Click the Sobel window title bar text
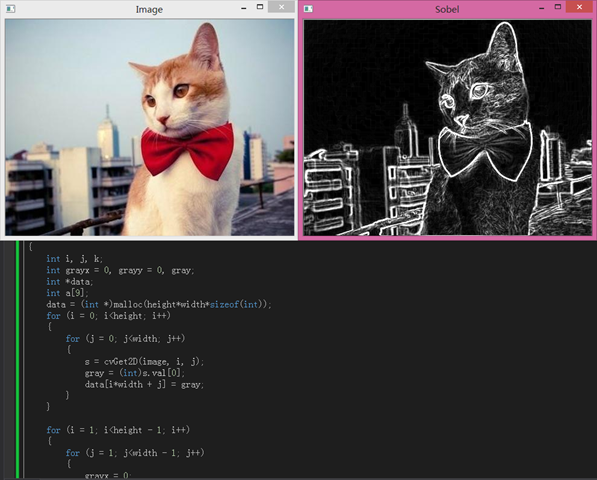The image size is (597, 480). coord(447,10)
